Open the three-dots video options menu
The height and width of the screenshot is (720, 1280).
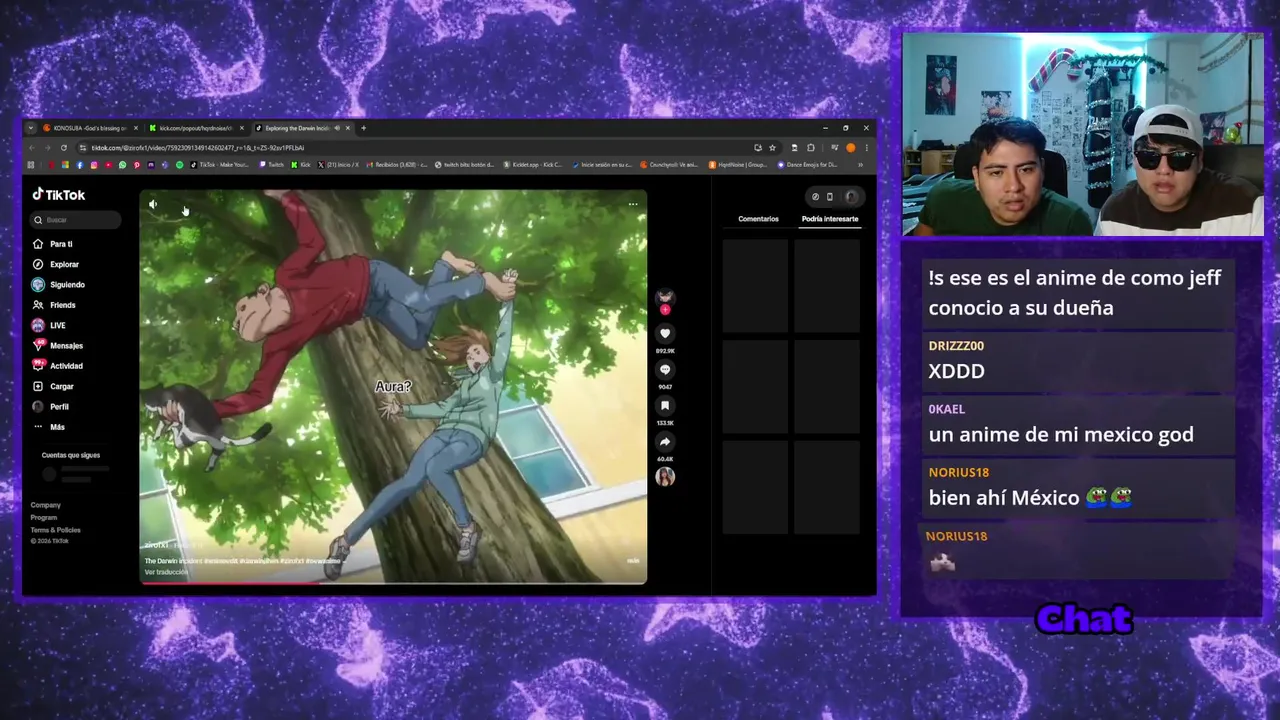tap(633, 204)
